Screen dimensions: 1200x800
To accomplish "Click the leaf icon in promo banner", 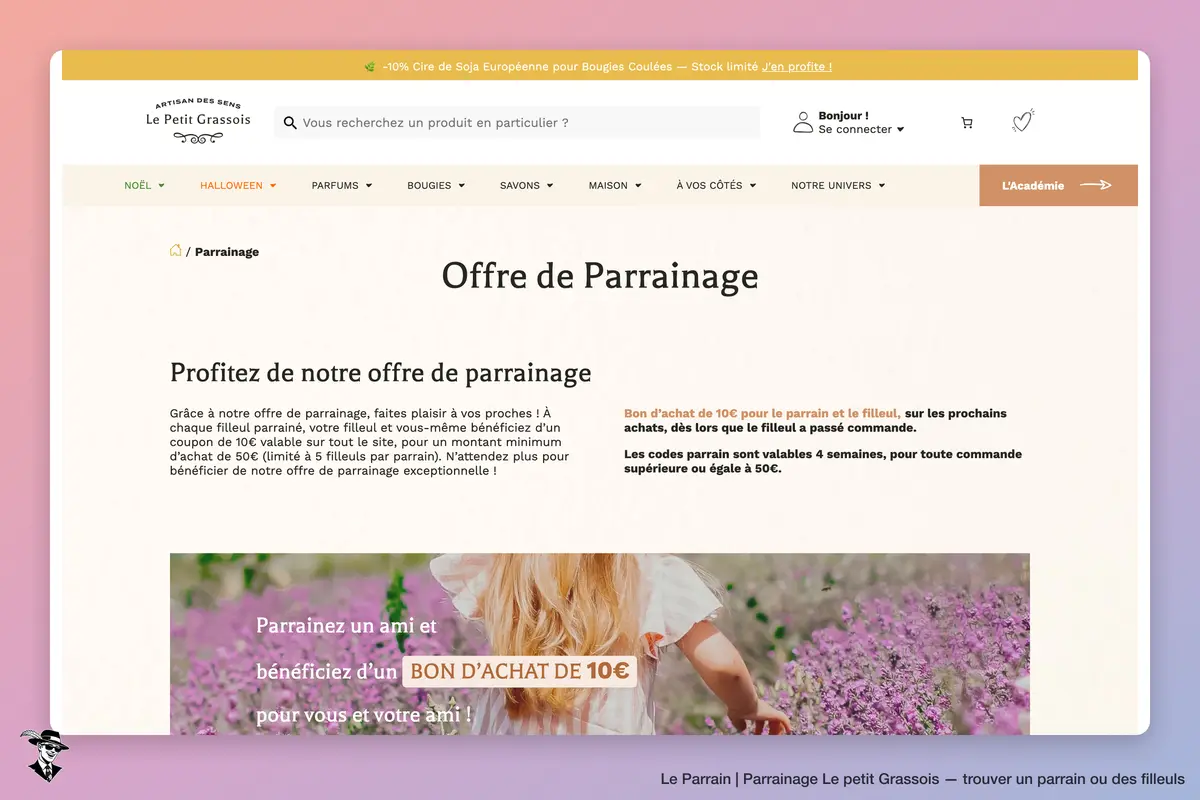I will point(370,67).
